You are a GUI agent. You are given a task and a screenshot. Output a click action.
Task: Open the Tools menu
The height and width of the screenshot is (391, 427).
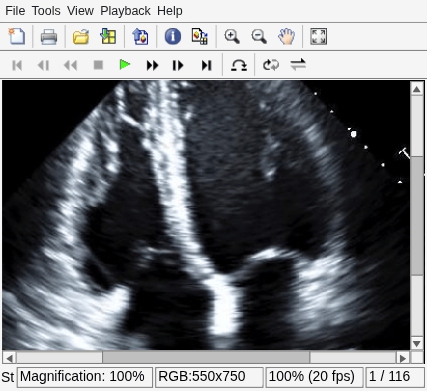pos(46,11)
